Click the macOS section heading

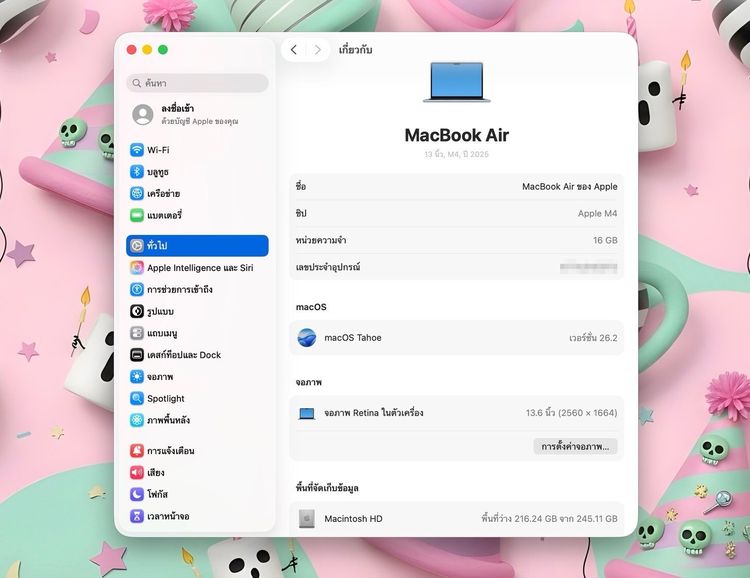click(311, 307)
